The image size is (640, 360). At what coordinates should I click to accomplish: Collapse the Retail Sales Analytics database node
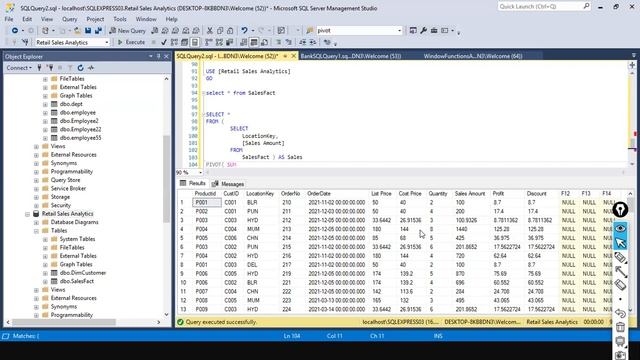27,214
